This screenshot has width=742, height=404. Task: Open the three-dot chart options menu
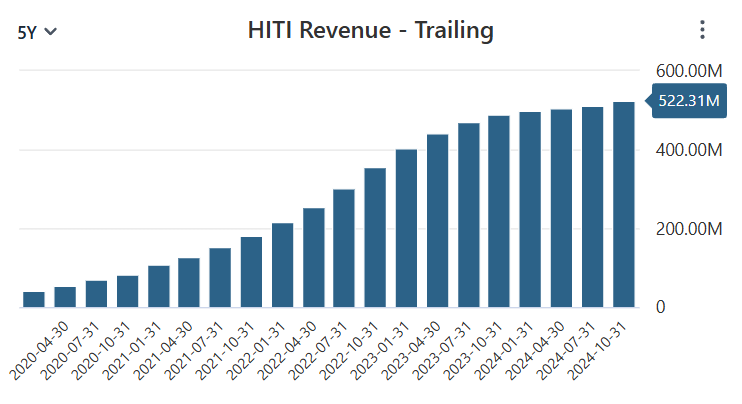click(x=702, y=30)
